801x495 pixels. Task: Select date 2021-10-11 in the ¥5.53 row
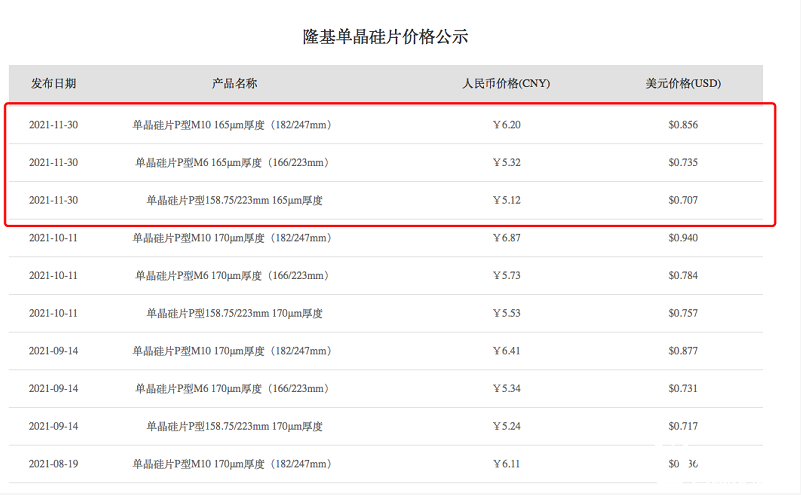click(x=53, y=314)
